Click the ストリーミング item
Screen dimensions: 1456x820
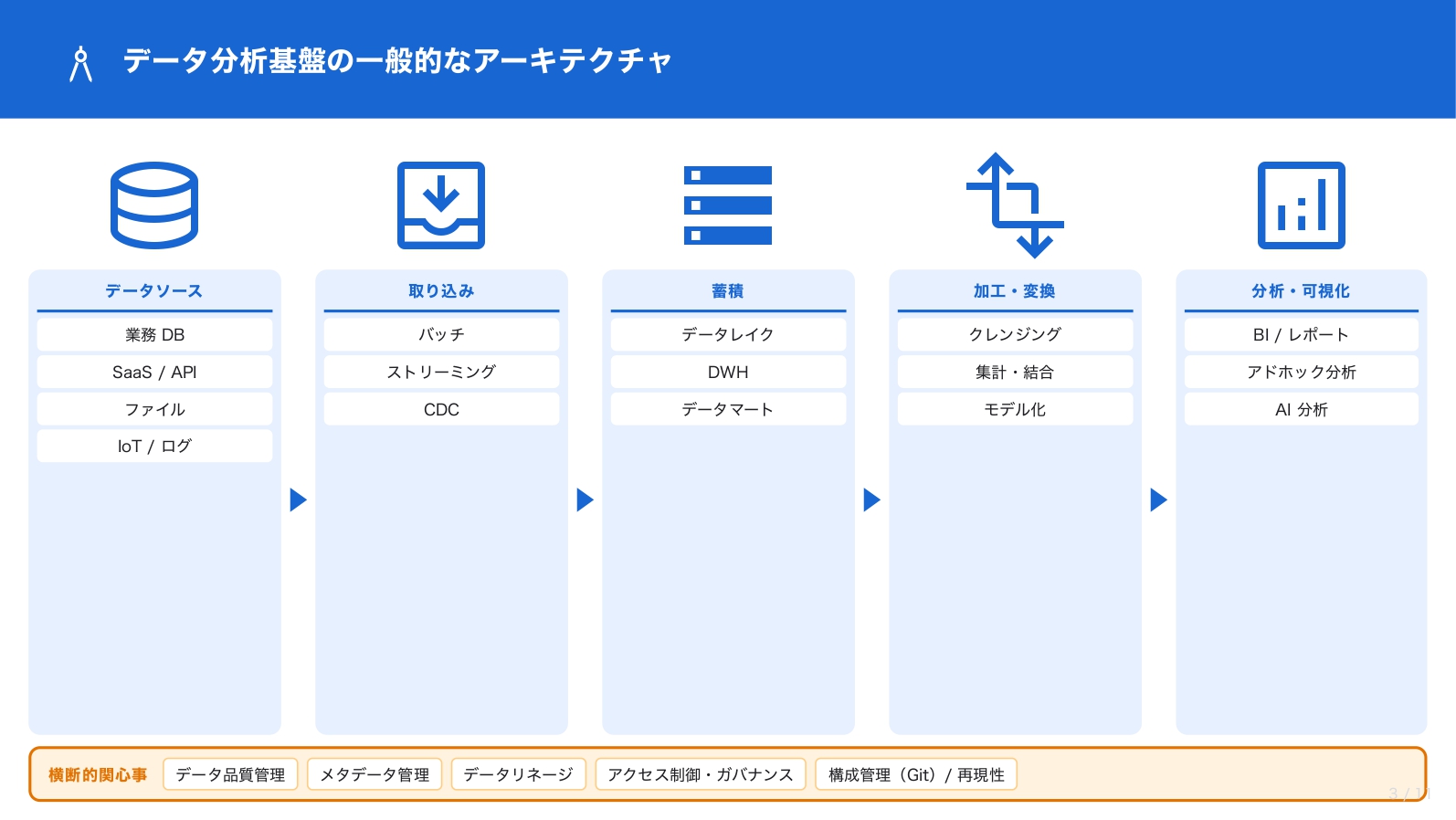[x=441, y=373]
